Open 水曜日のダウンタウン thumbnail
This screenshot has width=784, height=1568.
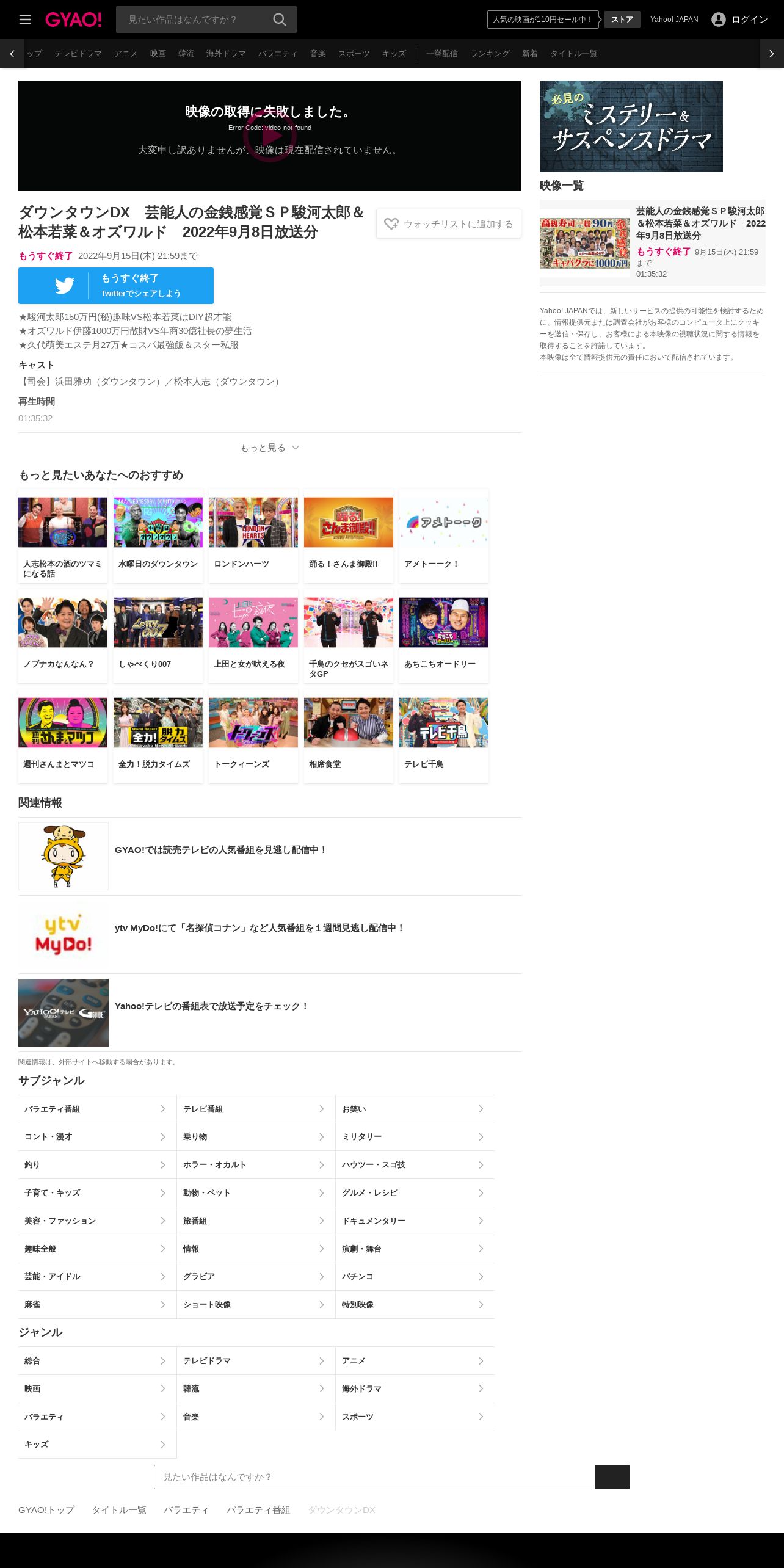tap(158, 522)
